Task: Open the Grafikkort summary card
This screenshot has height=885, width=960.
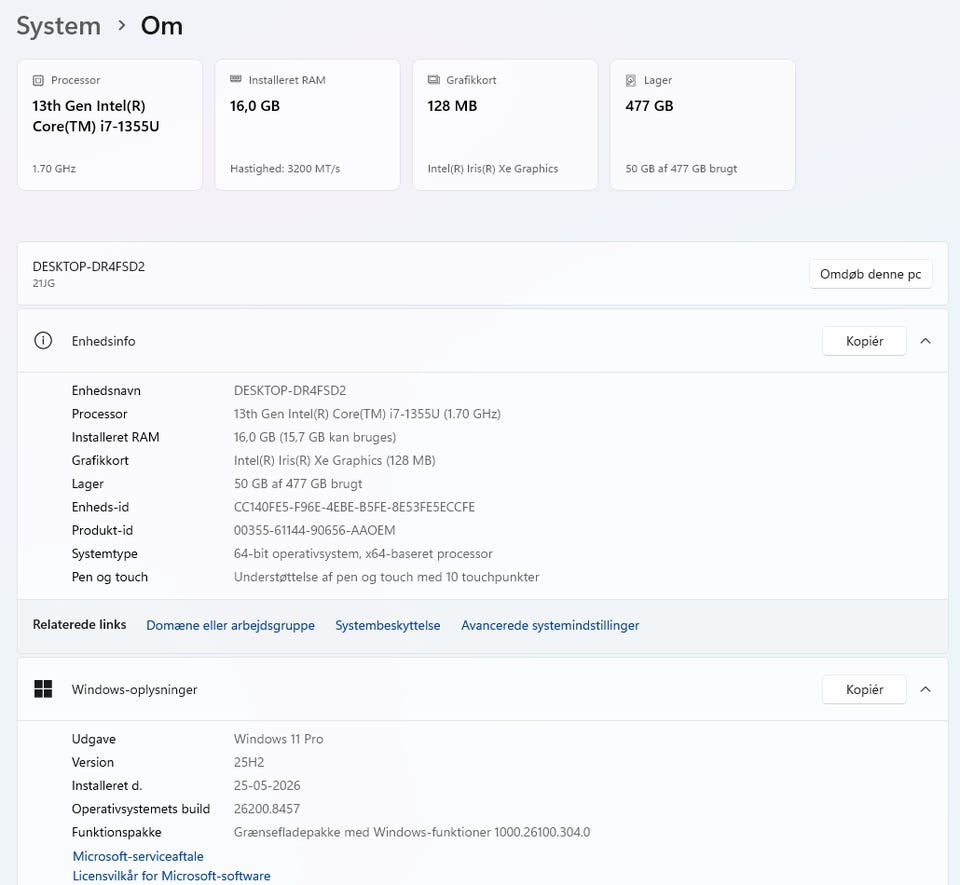Action: pos(505,125)
